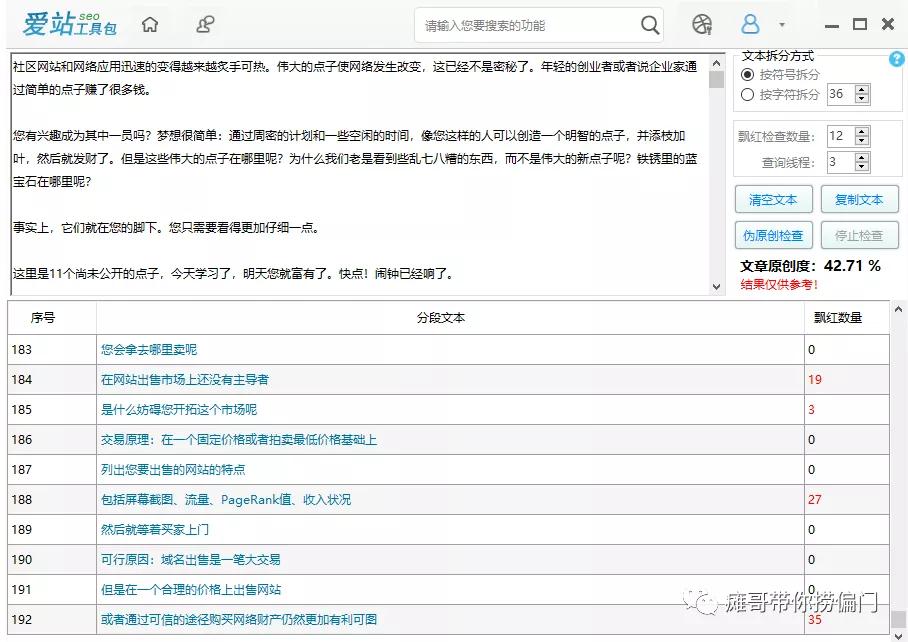The width and height of the screenshot is (908, 642).
Task: Click the blue help question mark icon
Action: click(x=897, y=59)
